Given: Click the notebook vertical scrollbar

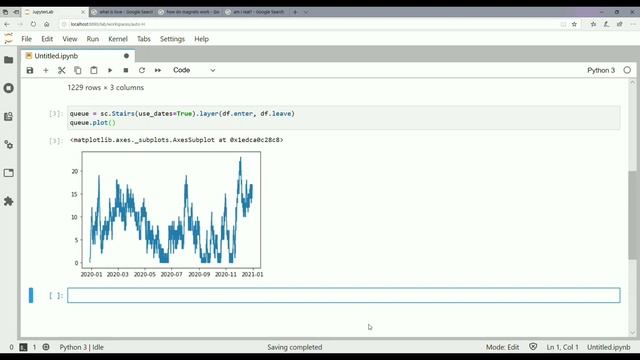Looking at the screenshot, I should 633,215.
